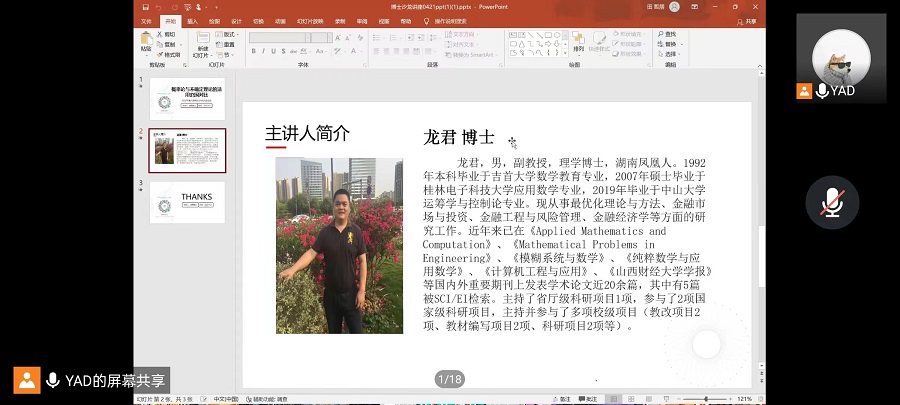Open the File (文件) tab

pos(146,20)
